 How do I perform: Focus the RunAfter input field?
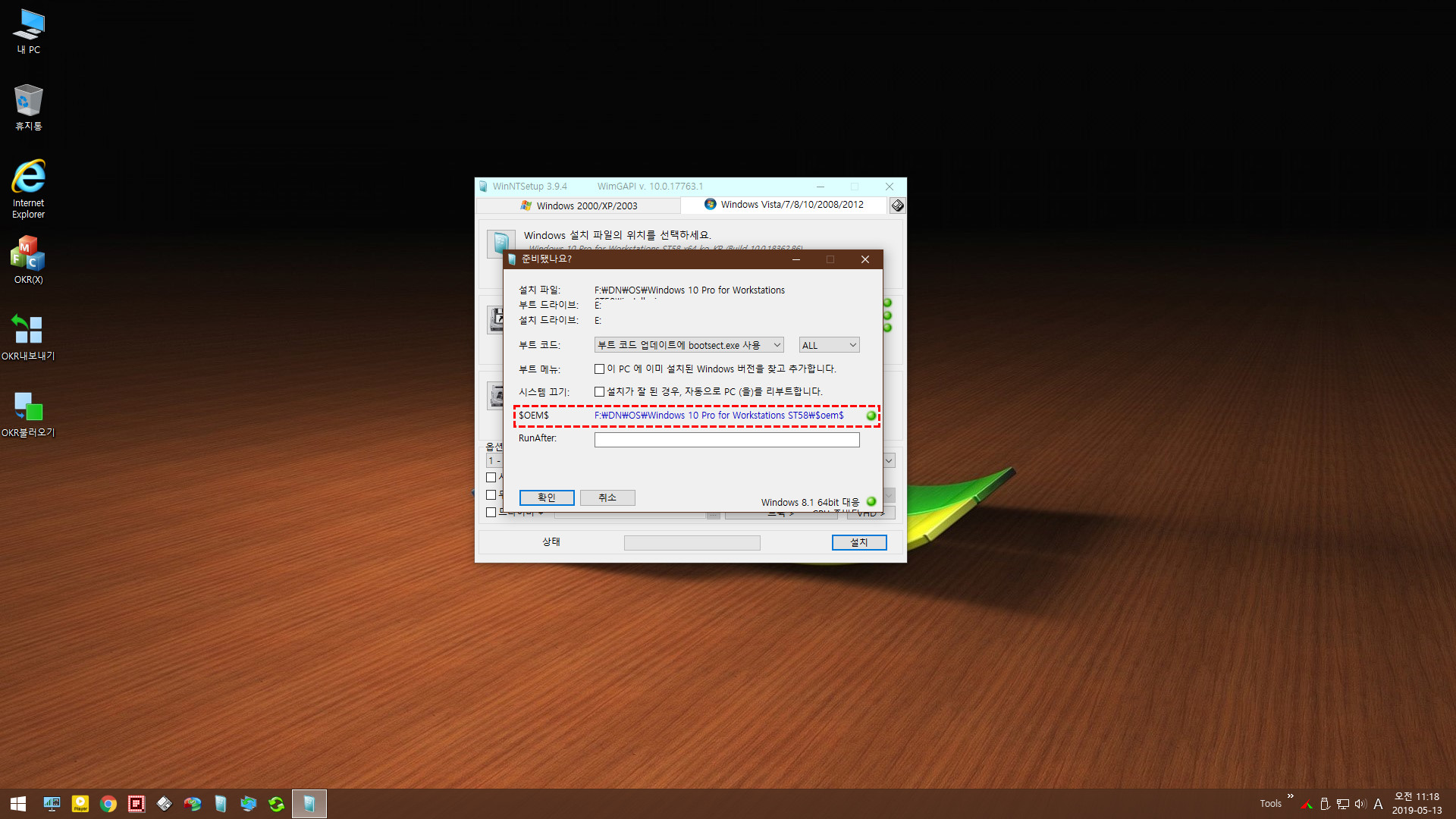tap(726, 440)
